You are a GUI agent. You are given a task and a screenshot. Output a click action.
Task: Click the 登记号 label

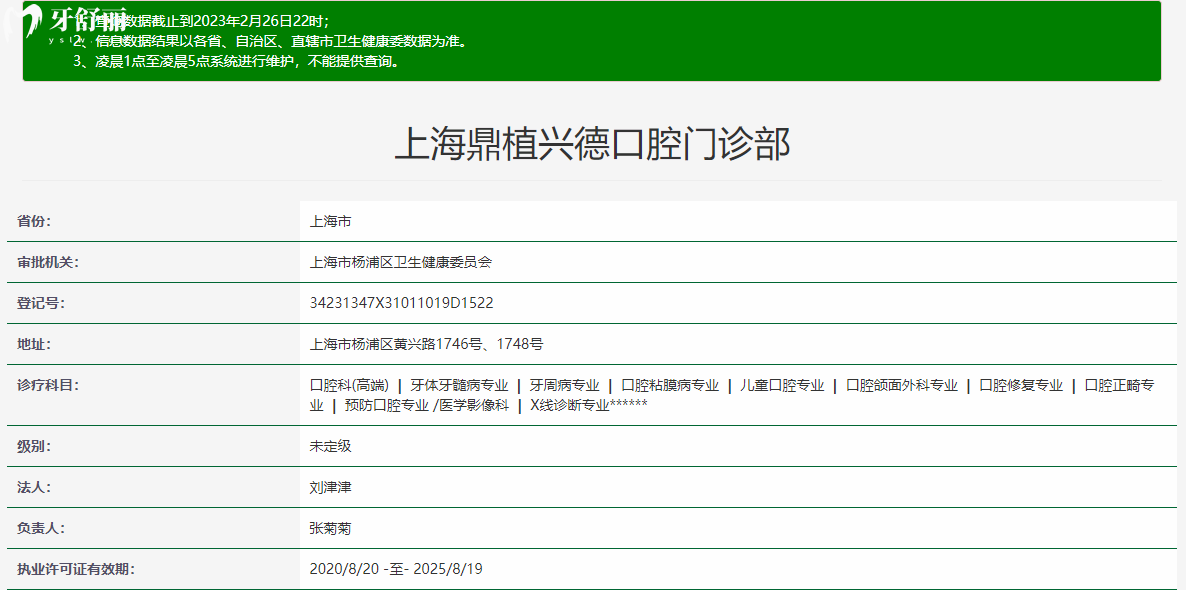(40, 303)
